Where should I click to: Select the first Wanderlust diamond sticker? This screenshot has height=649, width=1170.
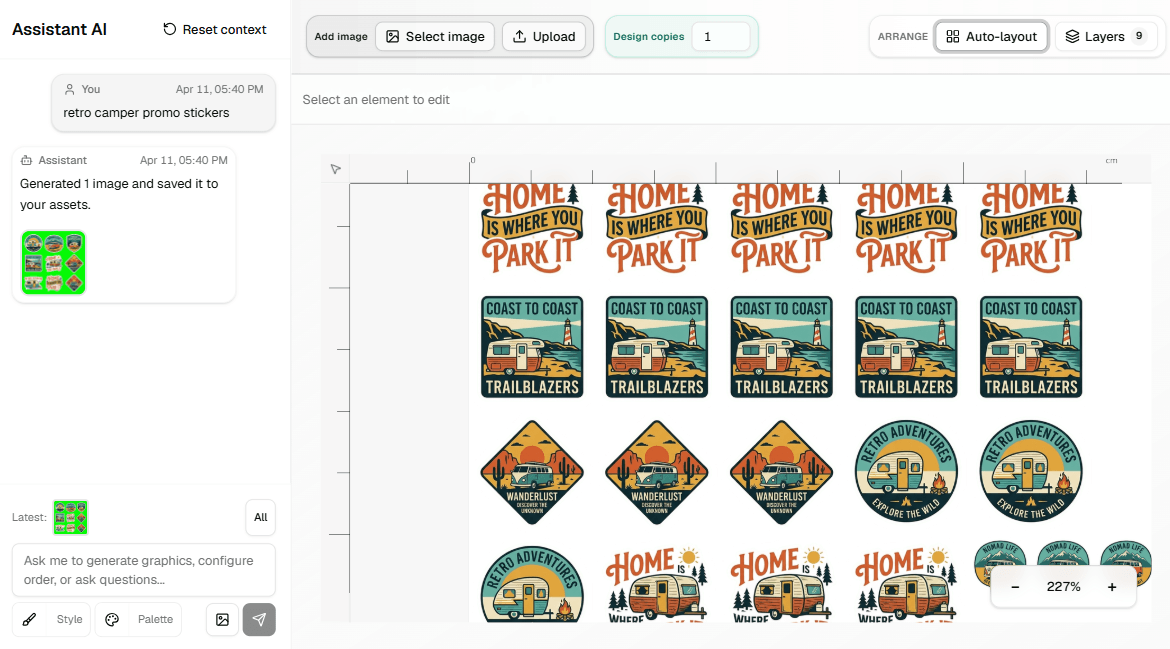tap(531, 472)
